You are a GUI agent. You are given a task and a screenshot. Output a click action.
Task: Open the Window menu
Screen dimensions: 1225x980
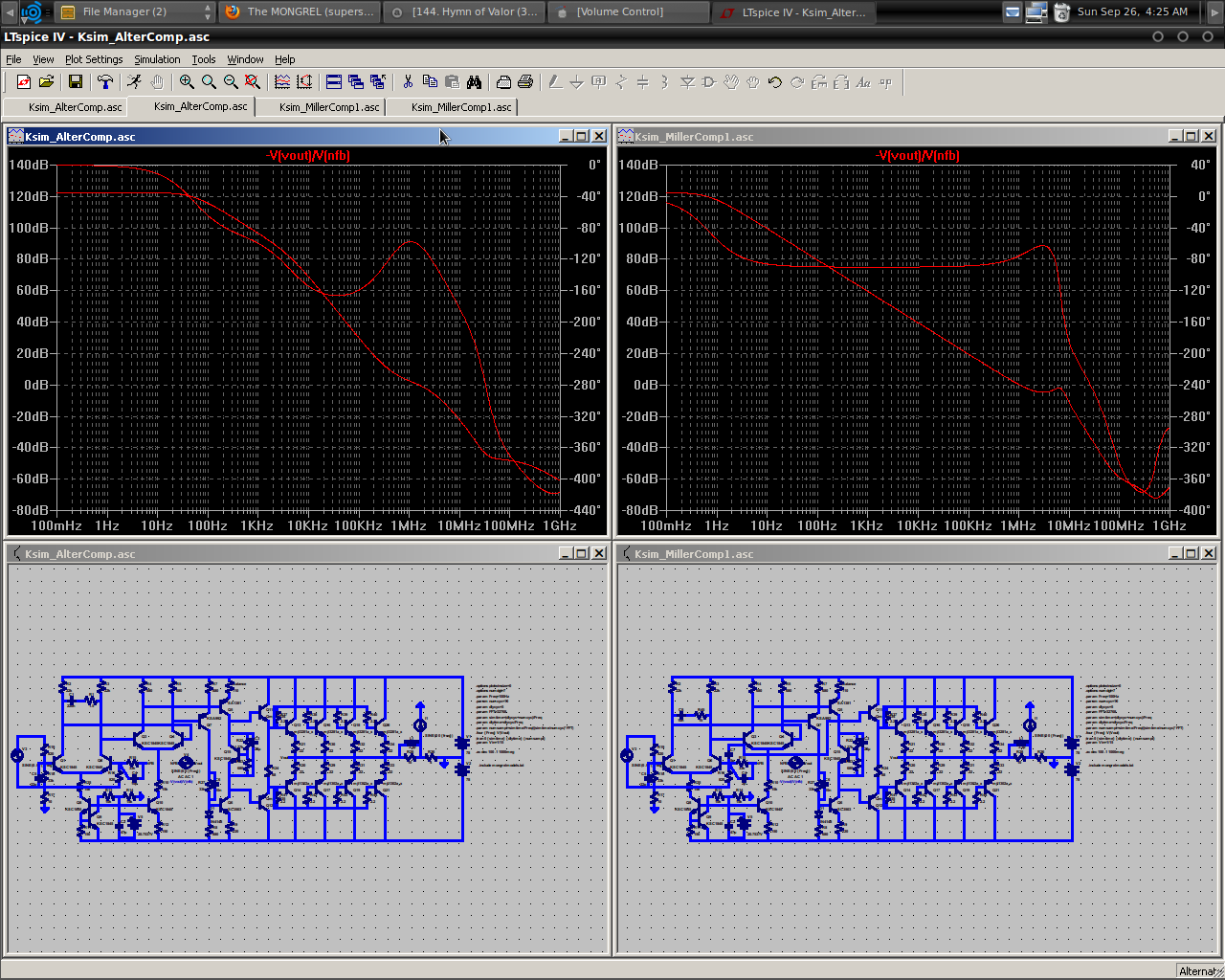pos(245,59)
